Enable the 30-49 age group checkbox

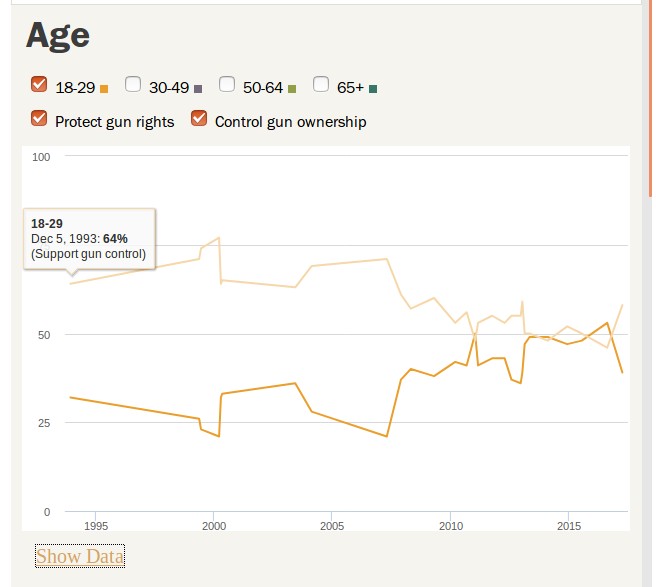[133, 85]
